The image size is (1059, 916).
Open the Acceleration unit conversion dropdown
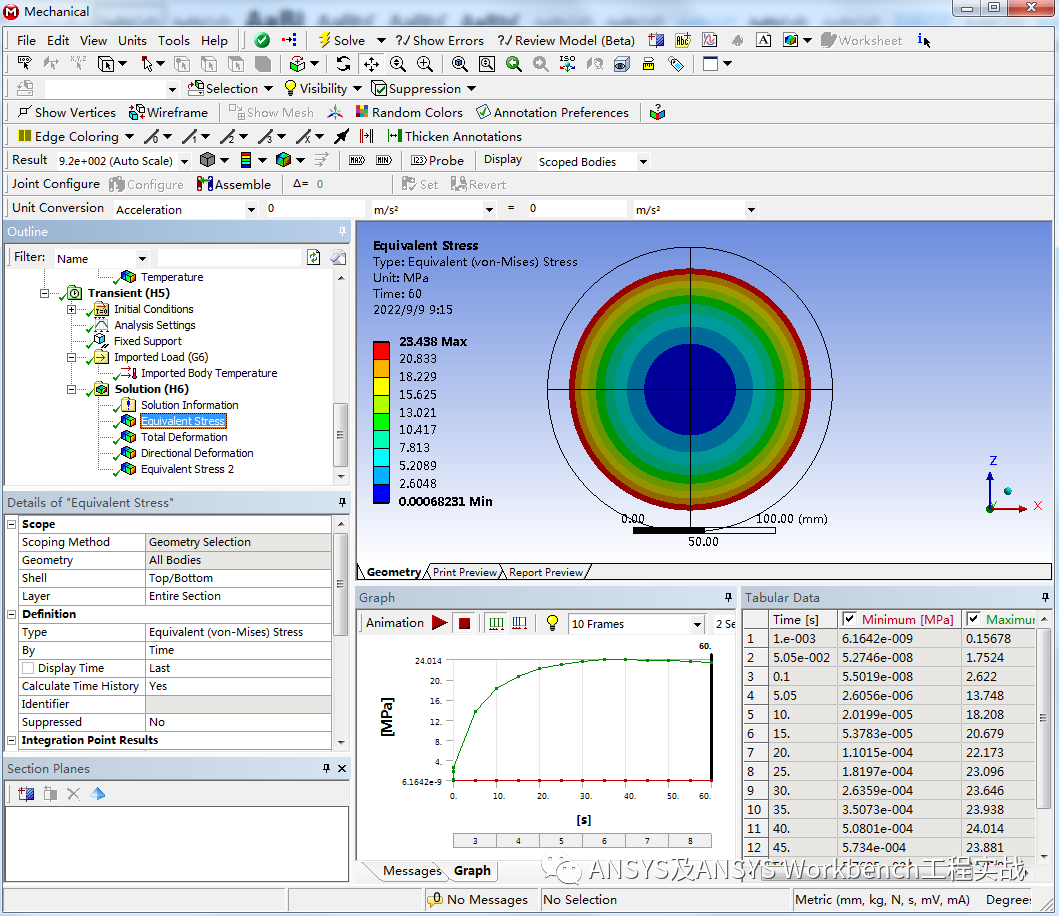click(251, 209)
